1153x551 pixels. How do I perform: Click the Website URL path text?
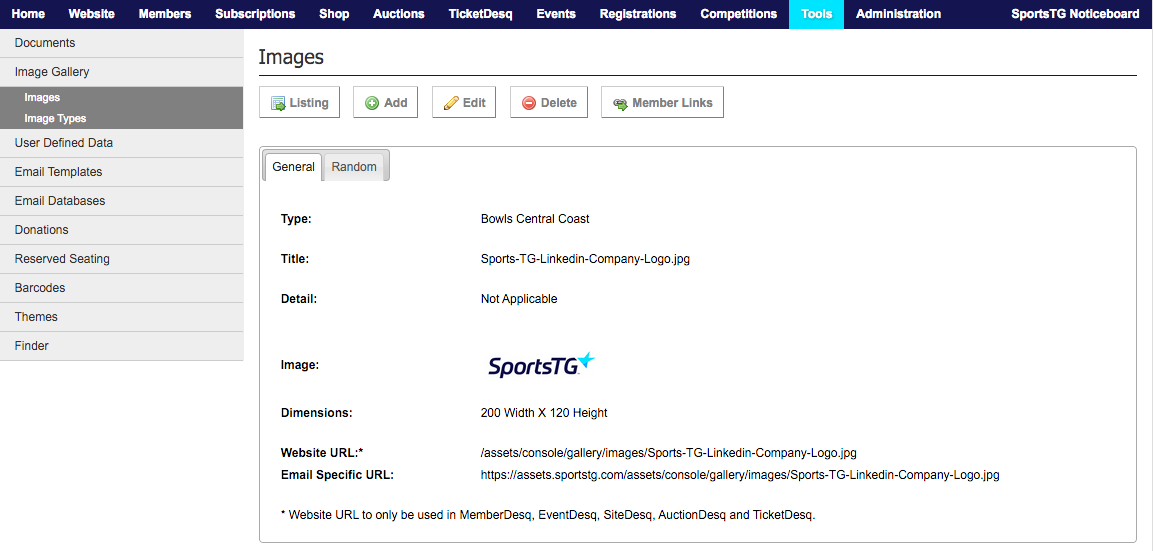668,452
